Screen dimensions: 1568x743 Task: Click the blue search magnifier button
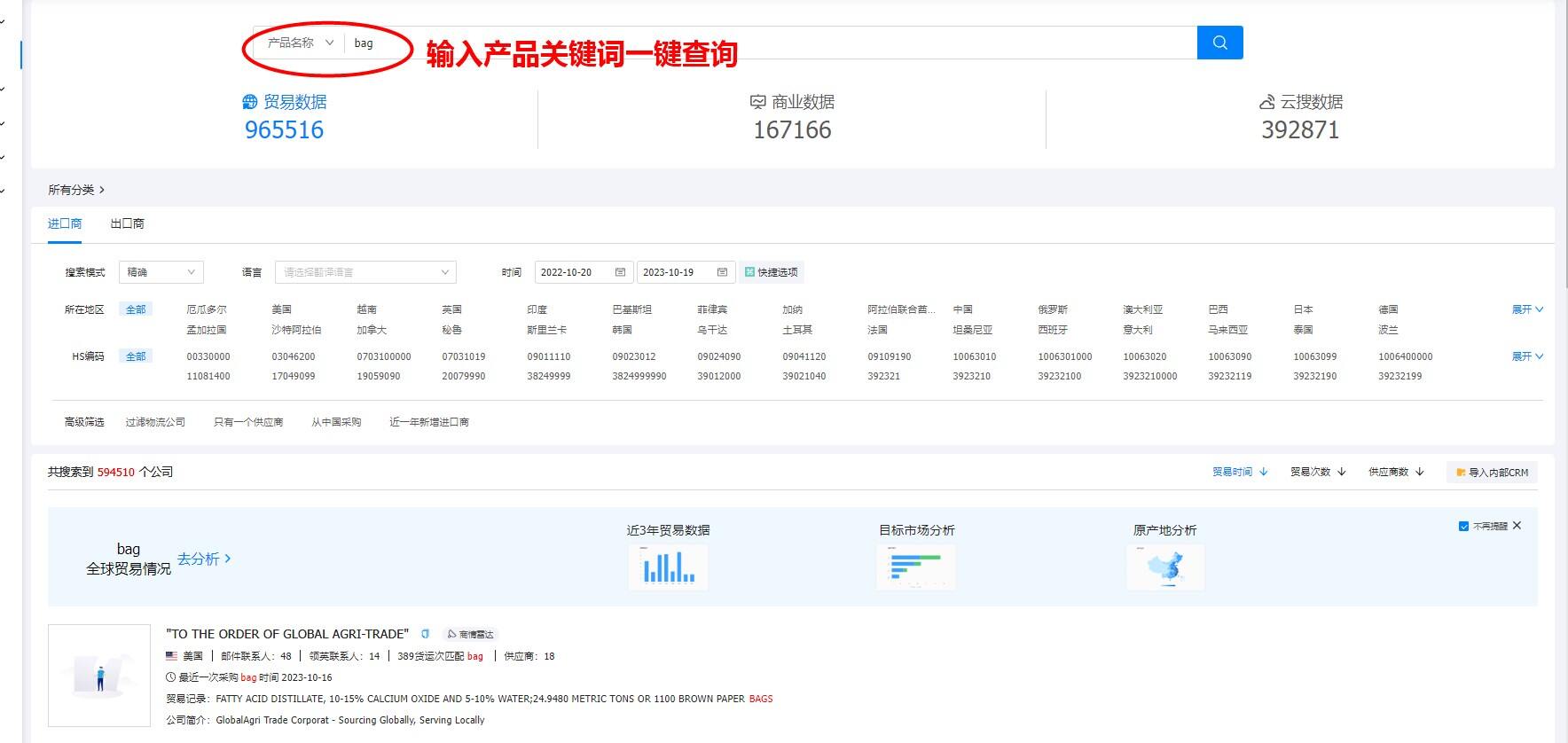1219,43
